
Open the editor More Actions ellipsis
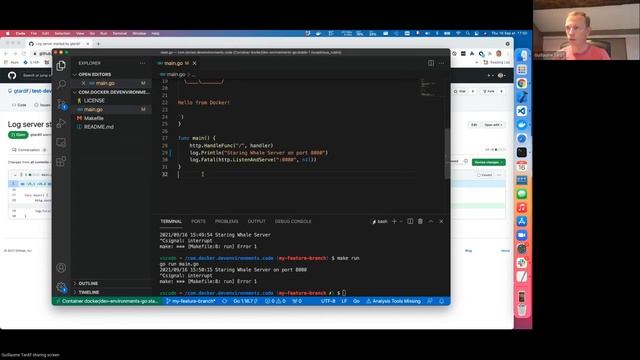[441, 63]
